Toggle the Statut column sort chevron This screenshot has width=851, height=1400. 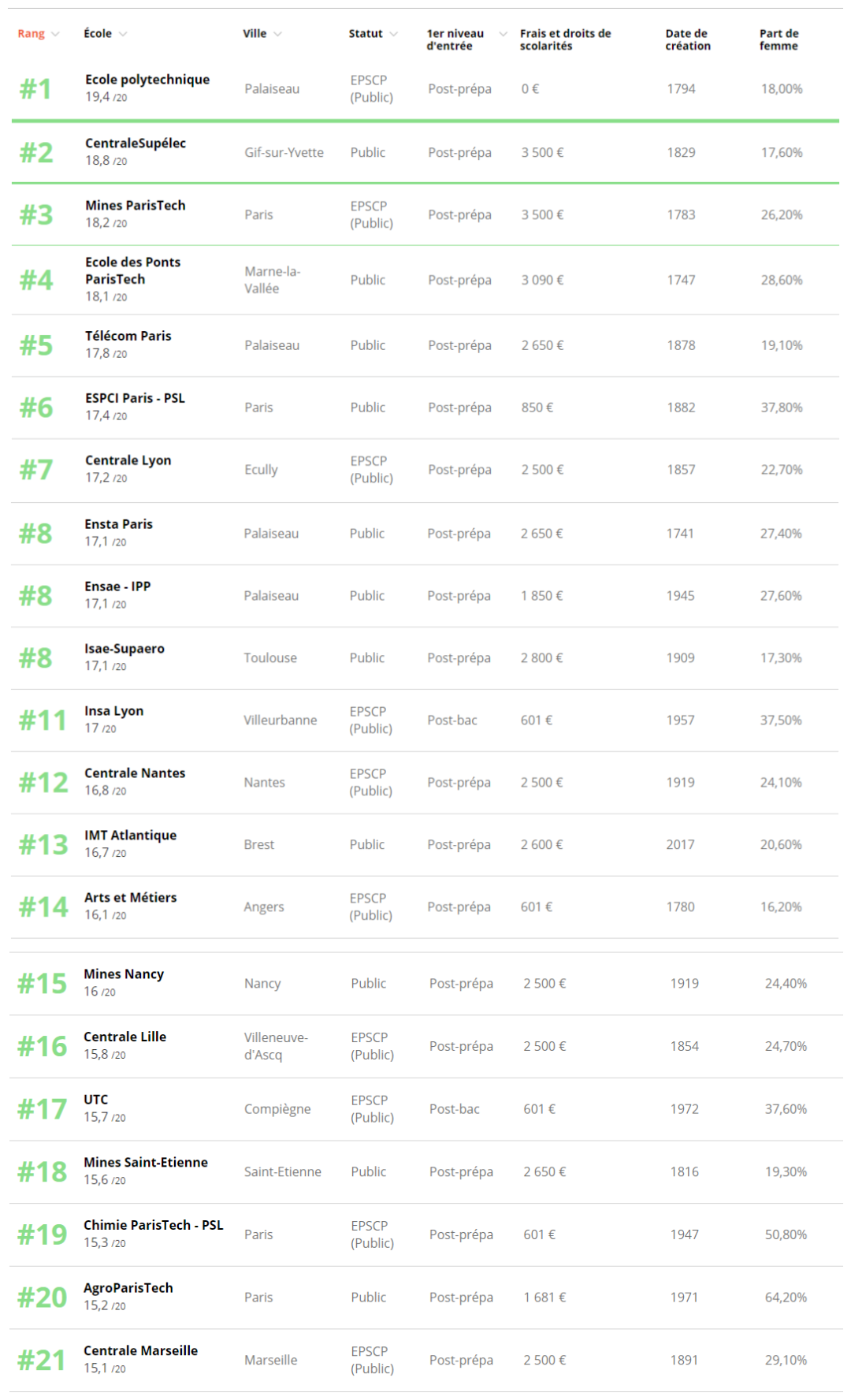click(x=393, y=34)
